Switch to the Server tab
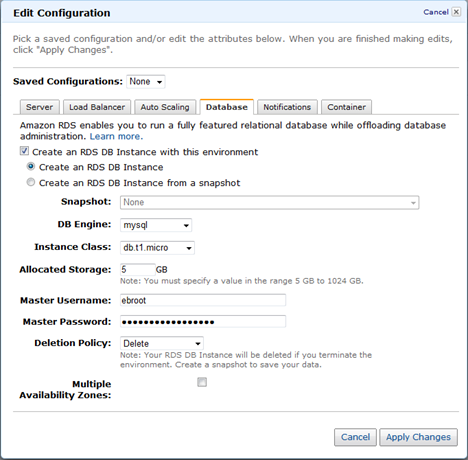Screen dimensions: 468x460 point(40,107)
